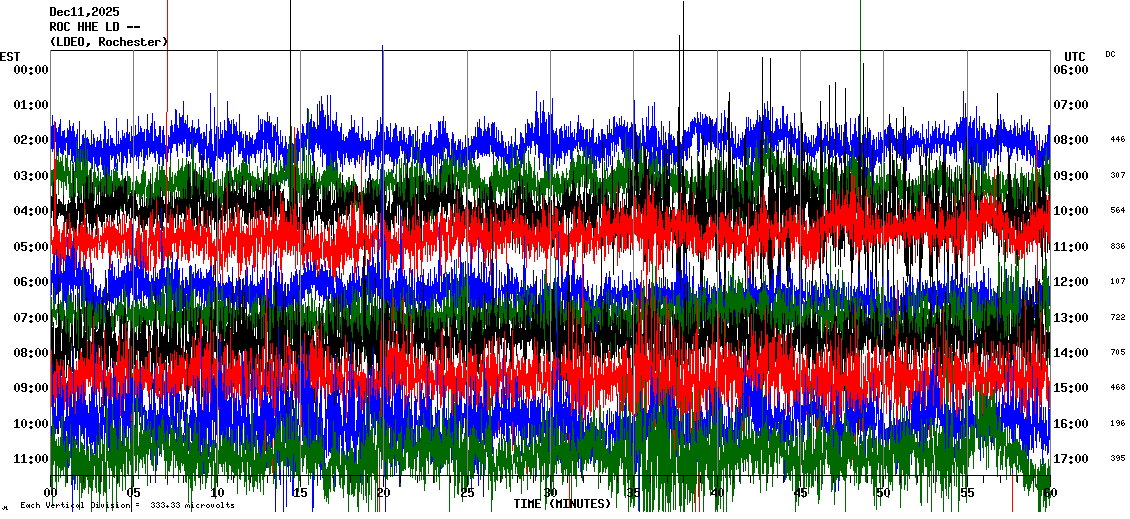Click the (LDEO, Rochester) label
This screenshot has height=519, width=1130.
108,42
